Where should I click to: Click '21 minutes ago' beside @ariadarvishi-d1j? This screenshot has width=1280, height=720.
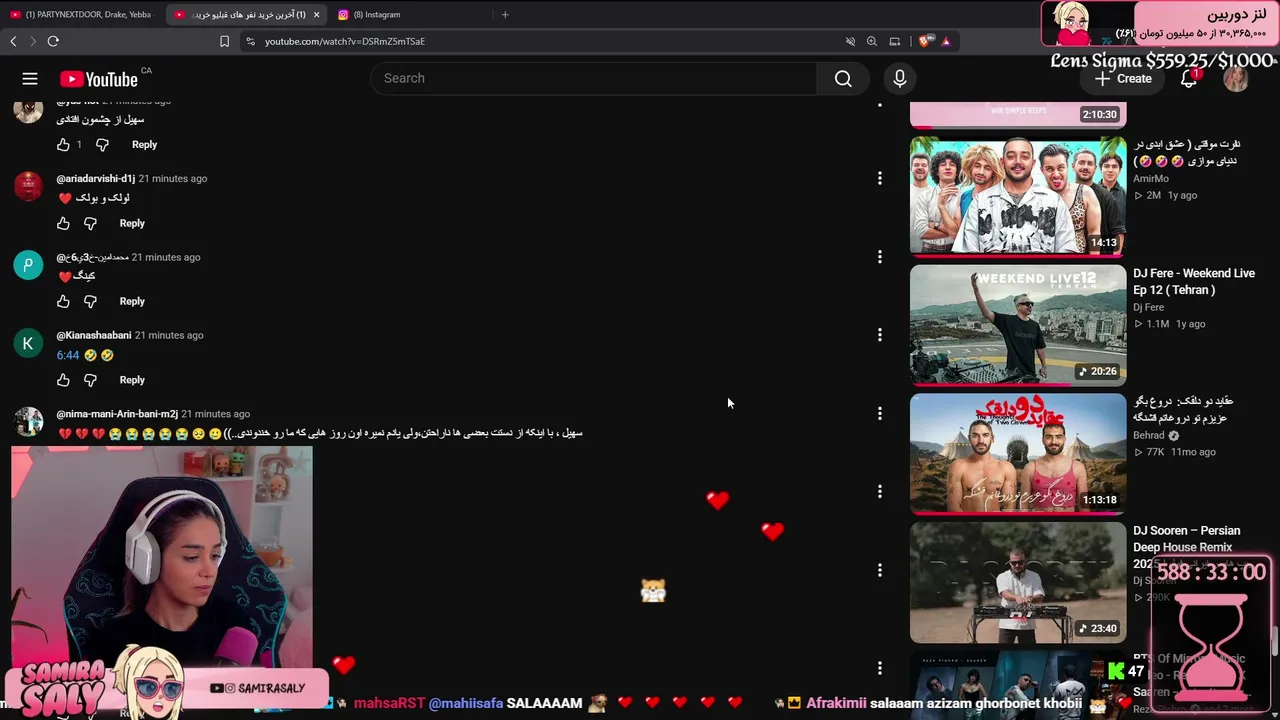(173, 178)
